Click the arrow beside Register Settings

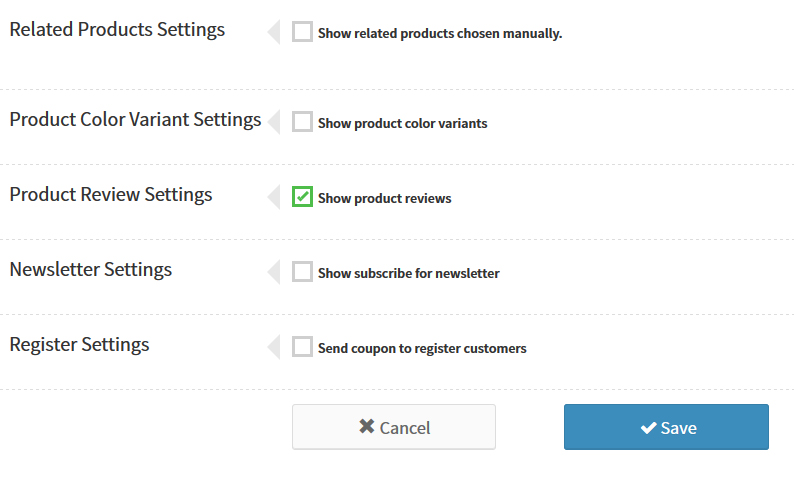[274, 347]
